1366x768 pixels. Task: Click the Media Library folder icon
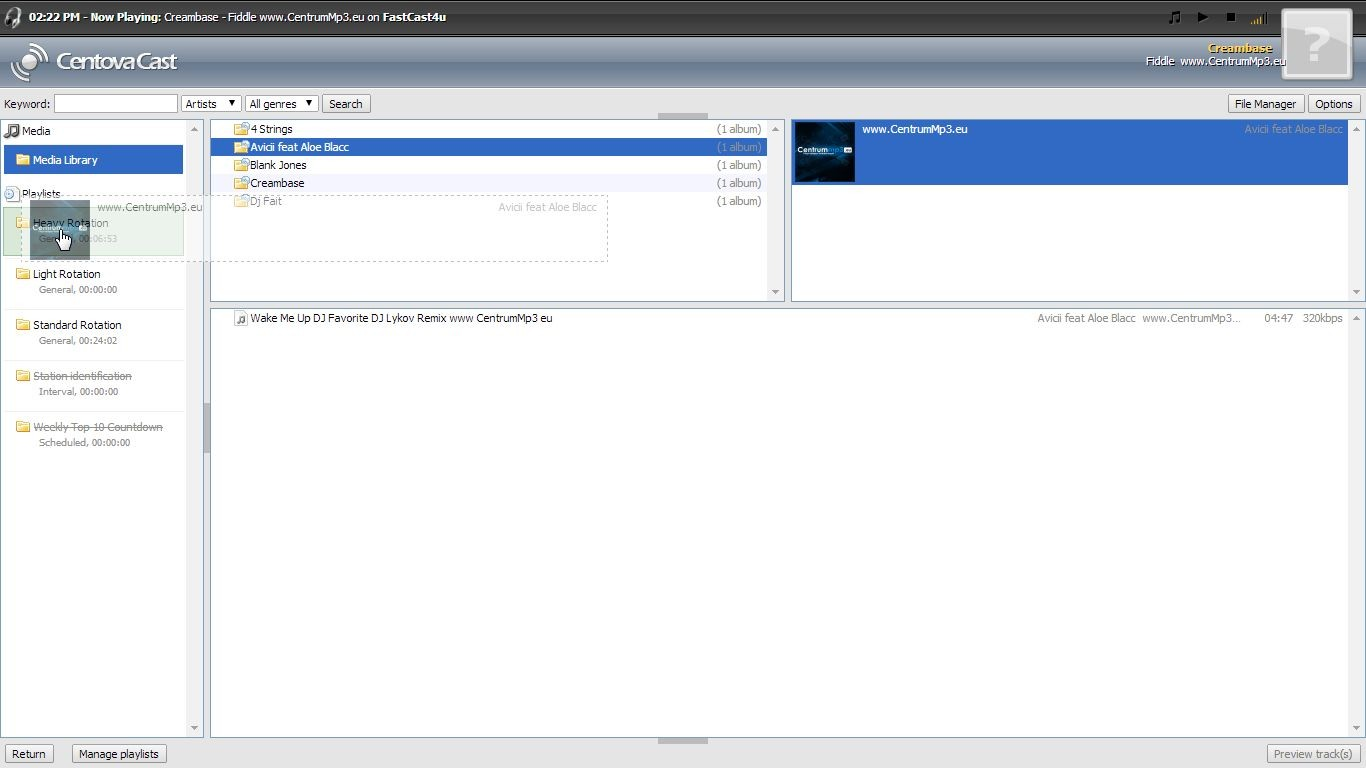pos(23,160)
